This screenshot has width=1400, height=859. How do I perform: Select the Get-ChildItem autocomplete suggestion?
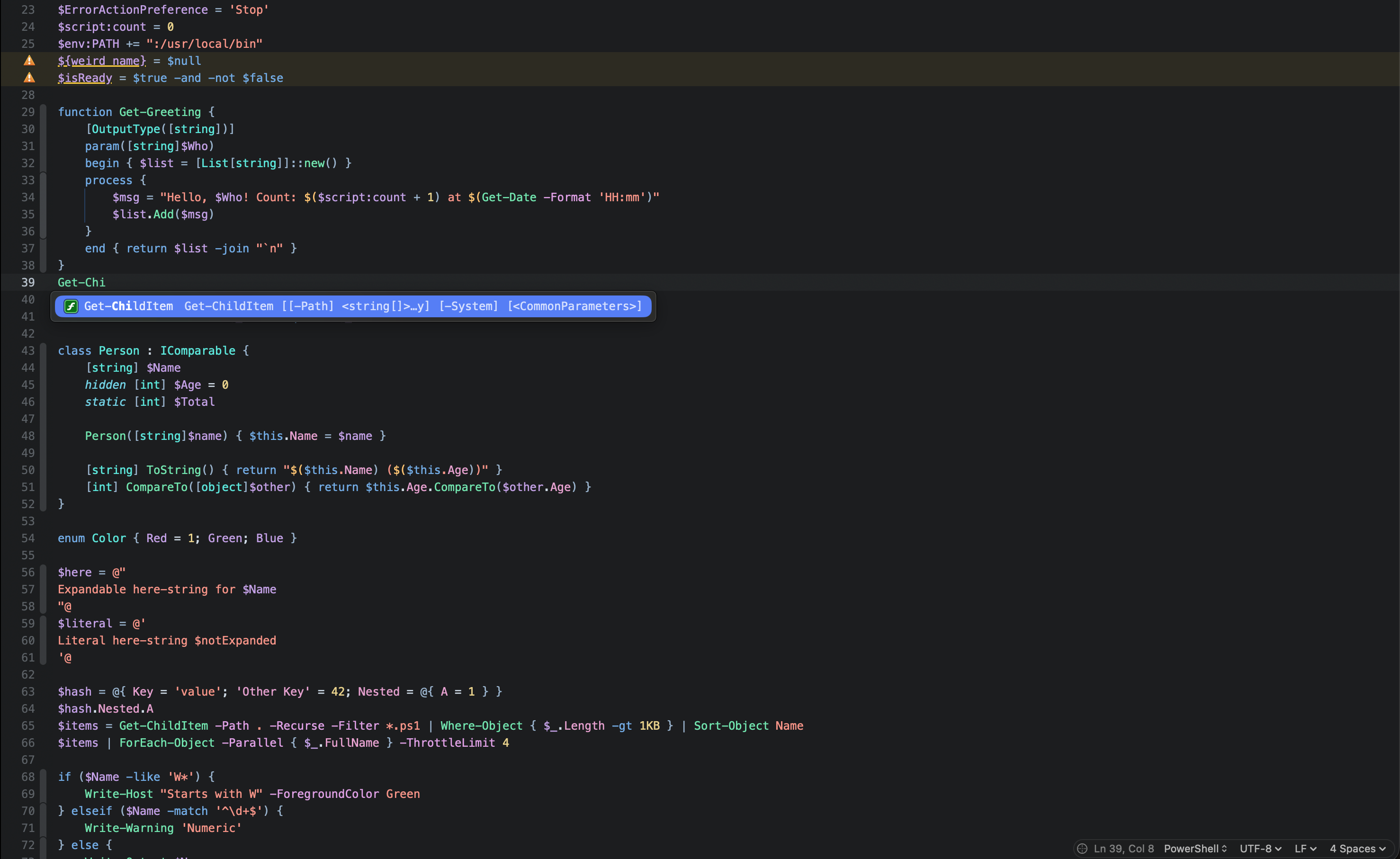pos(353,306)
